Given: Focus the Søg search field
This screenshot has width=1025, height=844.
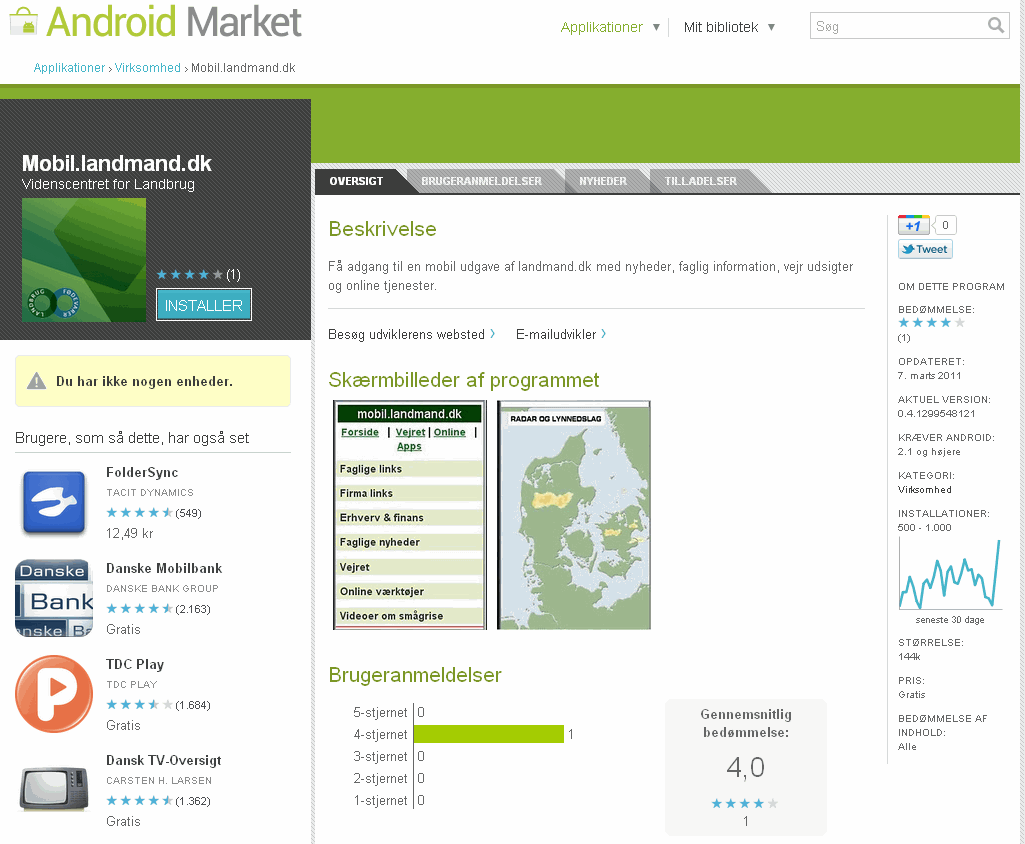Looking at the screenshot, I should tap(896, 26).
